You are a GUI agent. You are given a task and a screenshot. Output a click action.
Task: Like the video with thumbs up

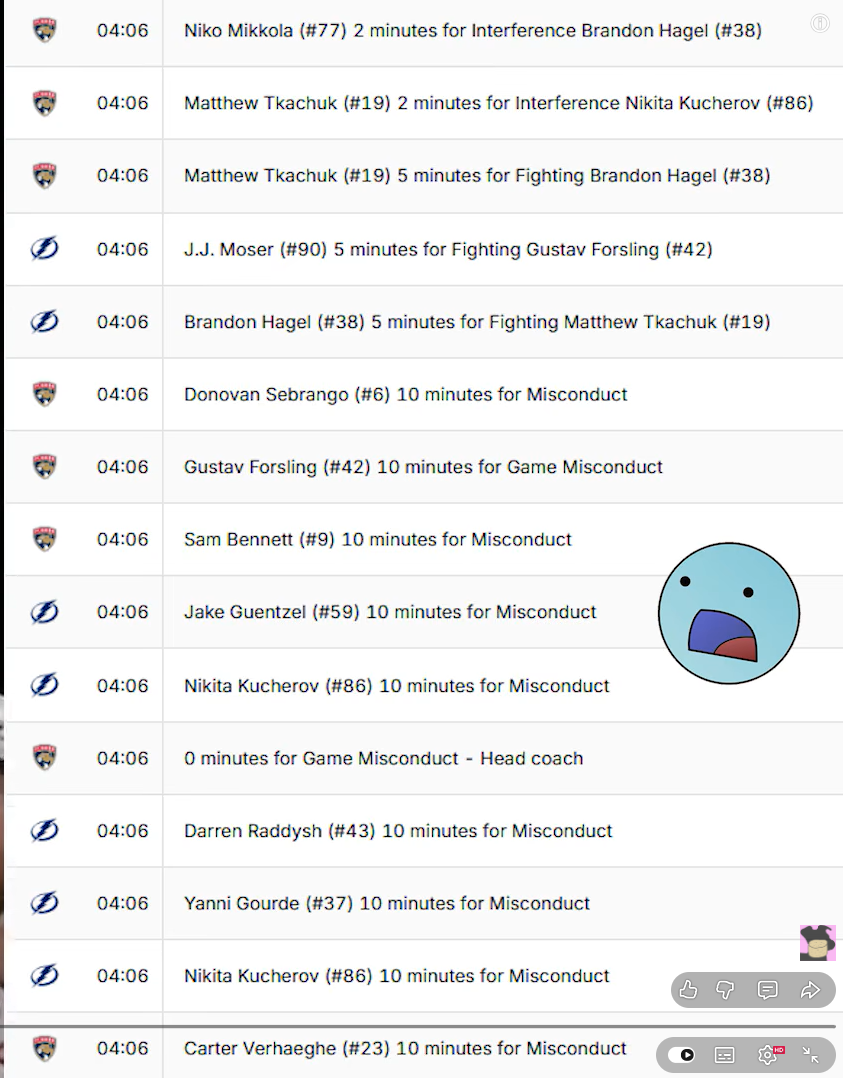tap(688, 990)
